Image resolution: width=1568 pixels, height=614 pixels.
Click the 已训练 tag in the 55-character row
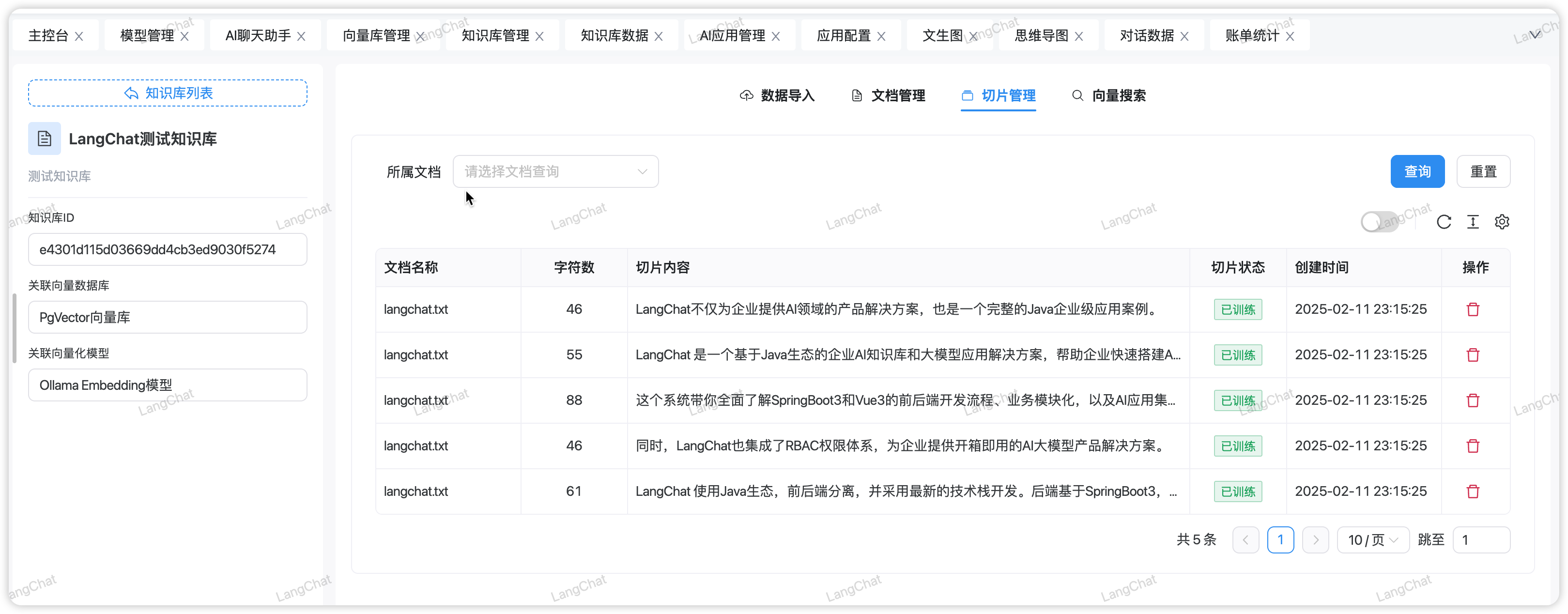coord(1237,355)
